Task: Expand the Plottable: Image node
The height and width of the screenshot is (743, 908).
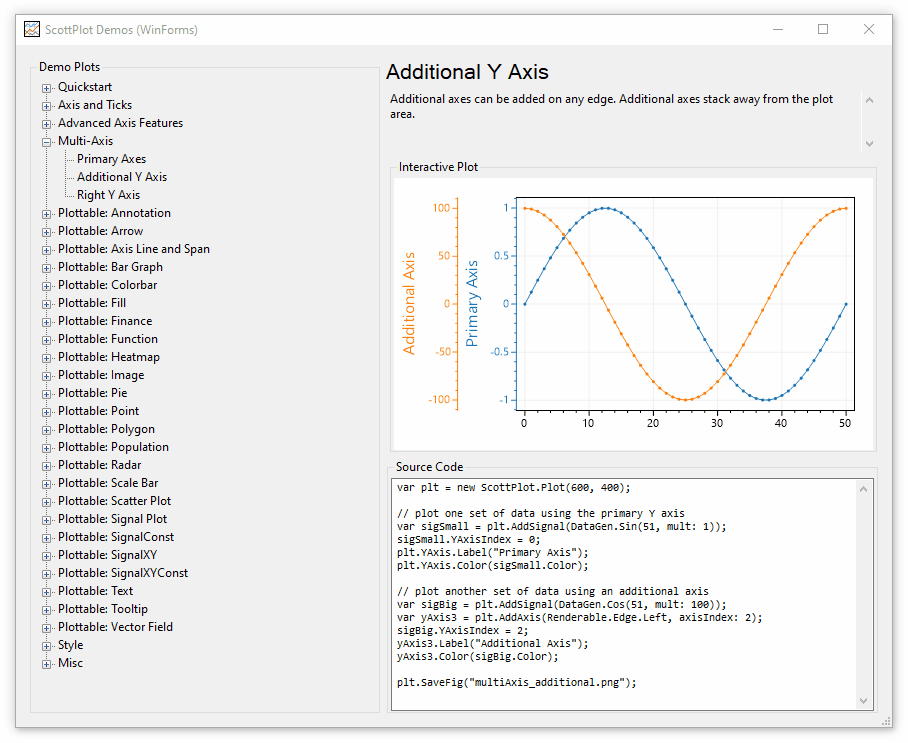Action: (46, 376)
